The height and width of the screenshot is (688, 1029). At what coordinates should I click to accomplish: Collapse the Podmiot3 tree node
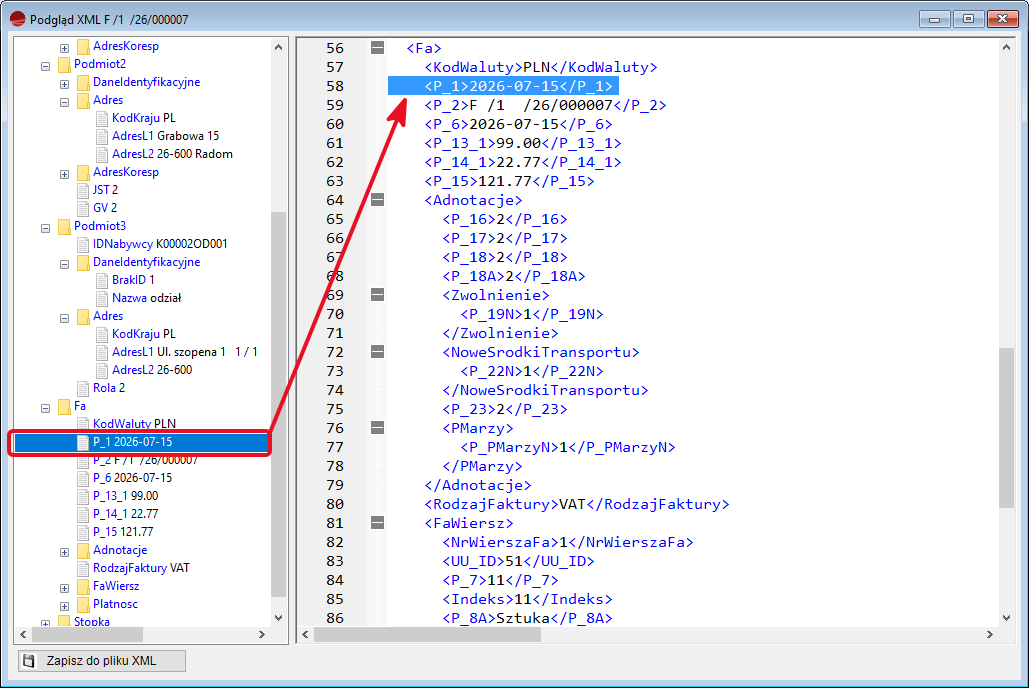[x=45, y=228]
